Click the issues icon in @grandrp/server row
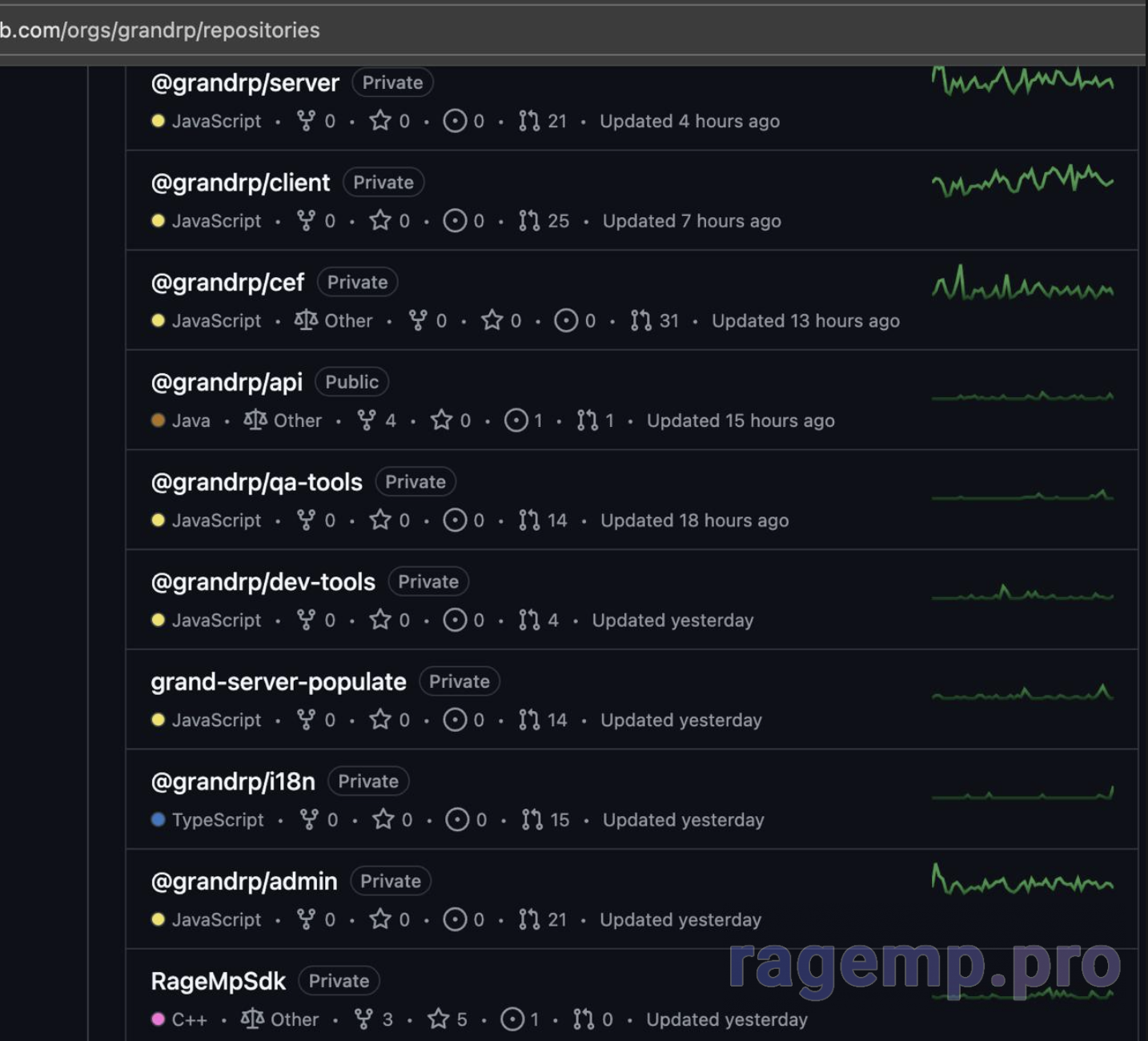 pyautogui.click(x=455, y=121)
